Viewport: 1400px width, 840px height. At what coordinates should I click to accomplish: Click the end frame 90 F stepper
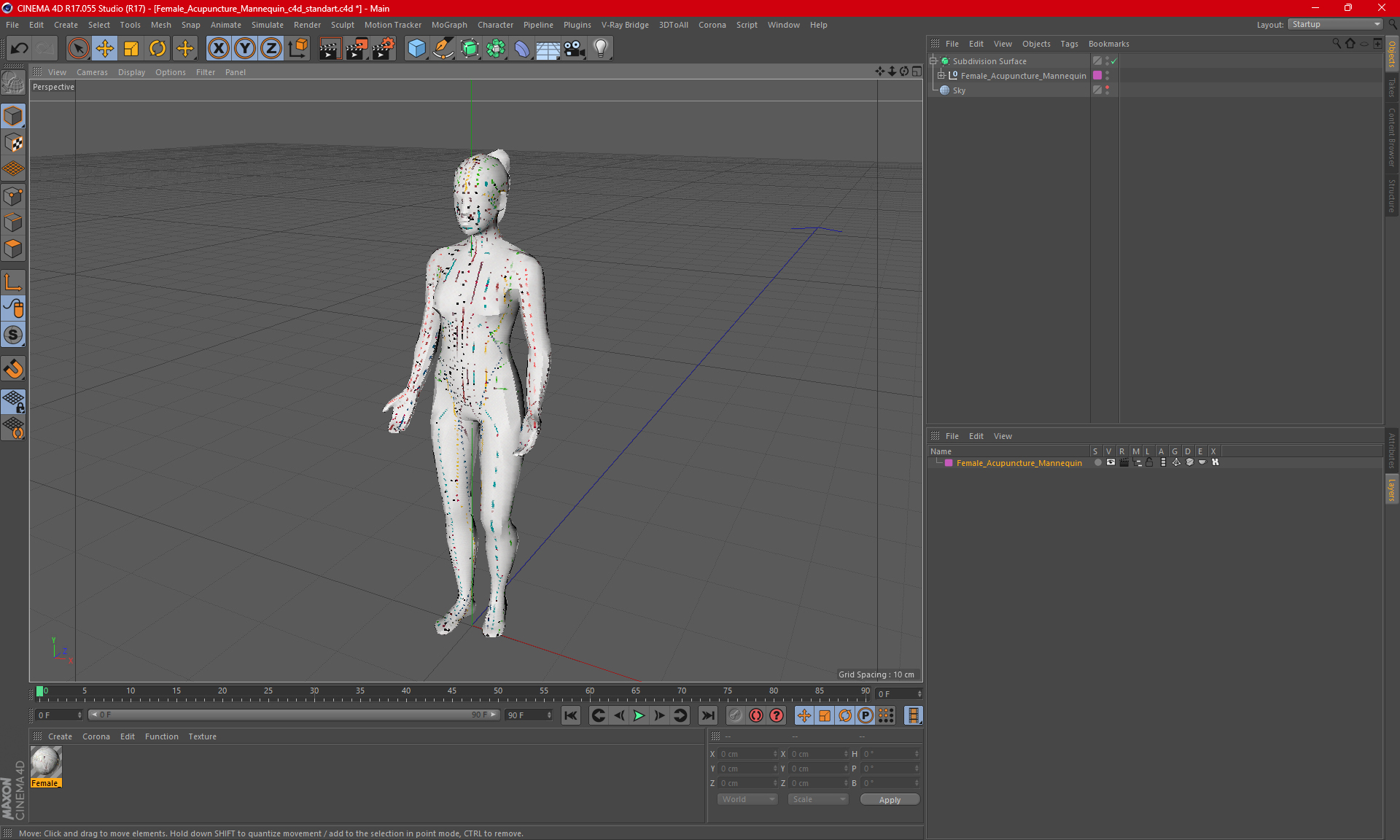click(548, 715)
